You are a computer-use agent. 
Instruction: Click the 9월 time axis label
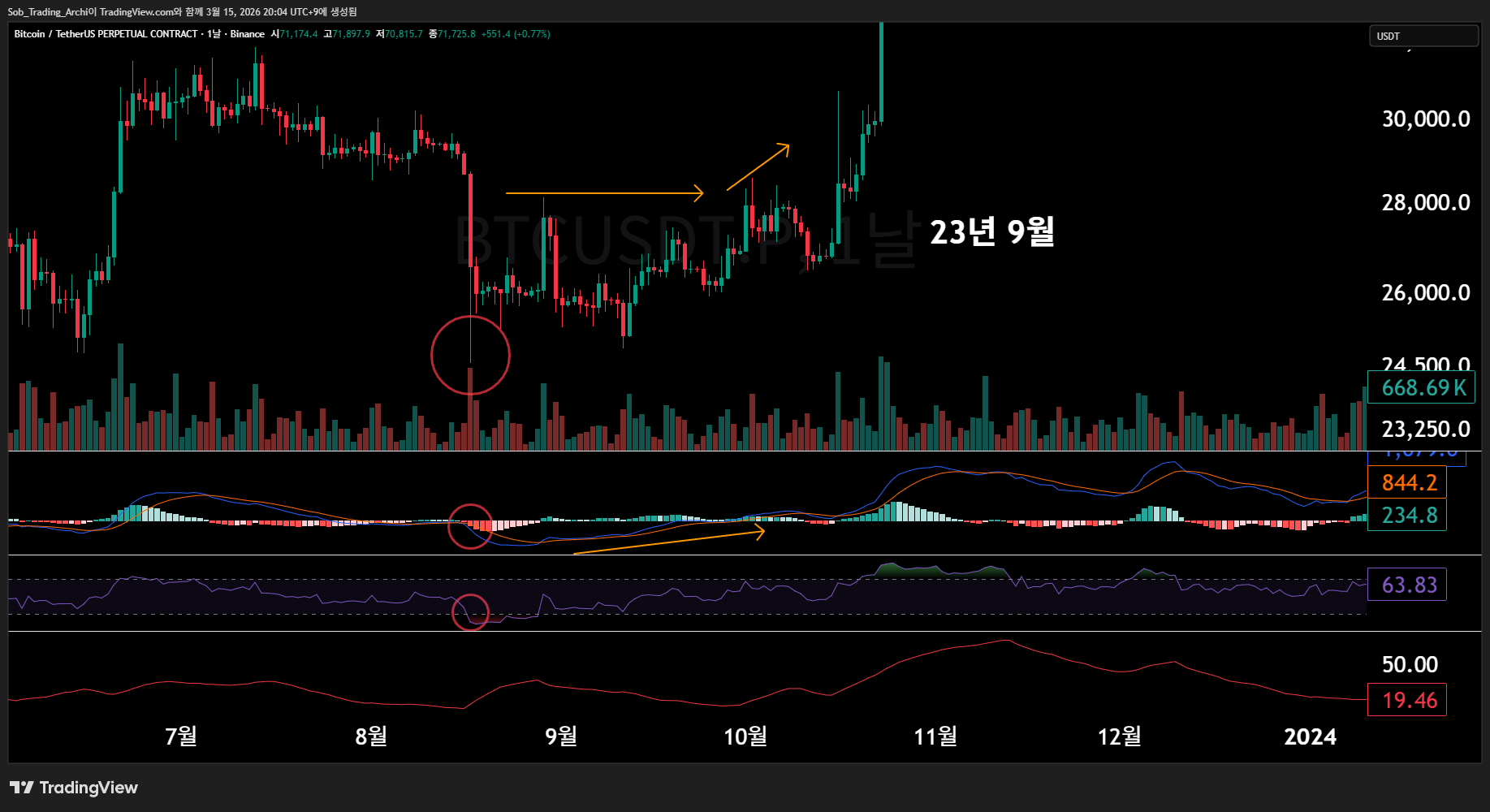561,736
